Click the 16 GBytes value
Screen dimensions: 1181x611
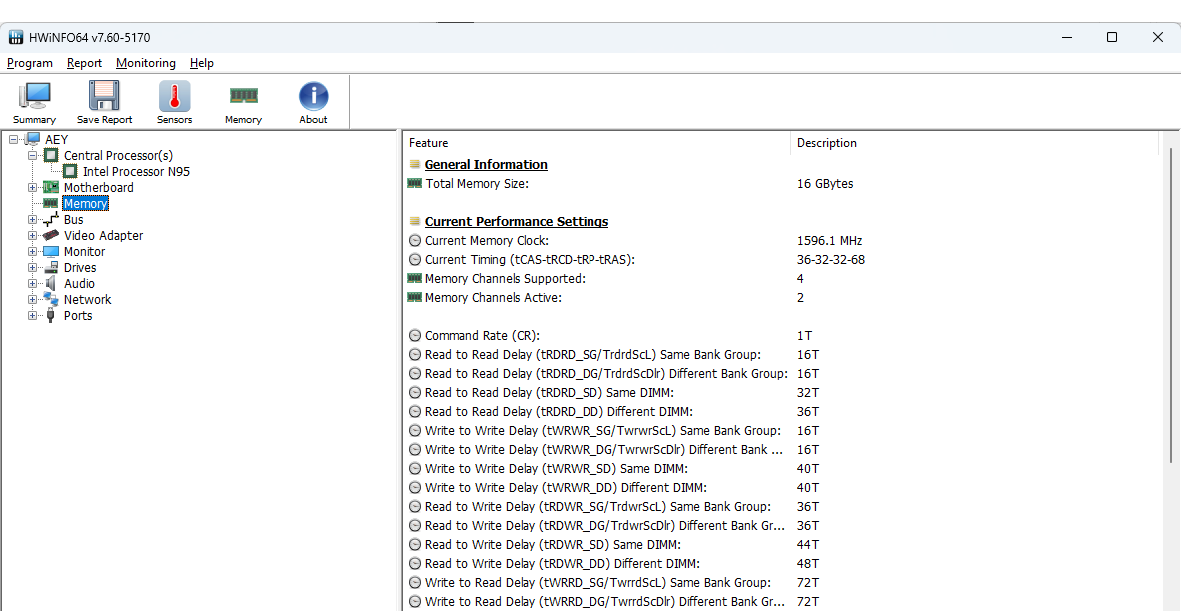click(x=825, y=183)
